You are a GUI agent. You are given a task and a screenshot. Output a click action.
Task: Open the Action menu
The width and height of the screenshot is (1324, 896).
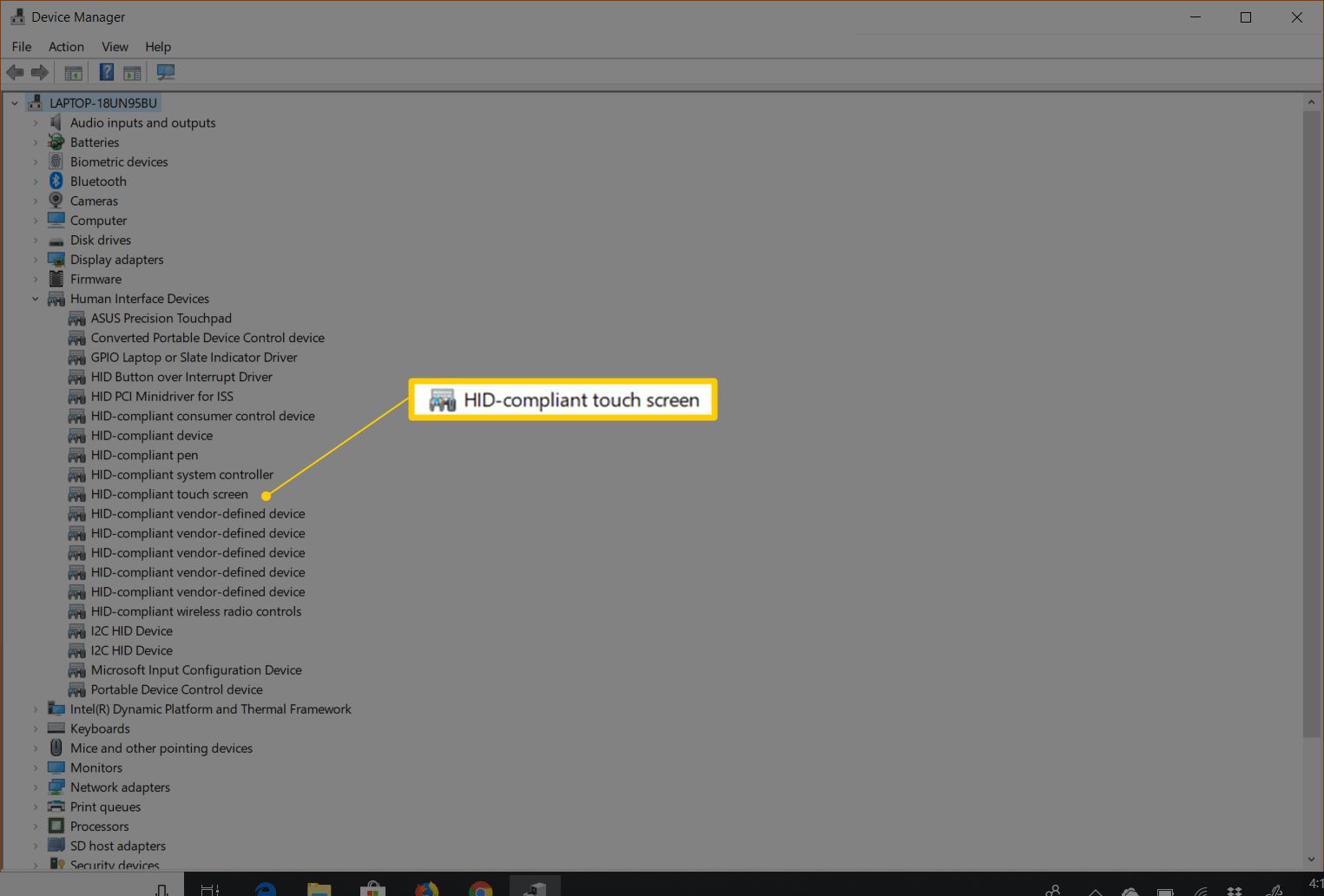(x=66, y=47)
